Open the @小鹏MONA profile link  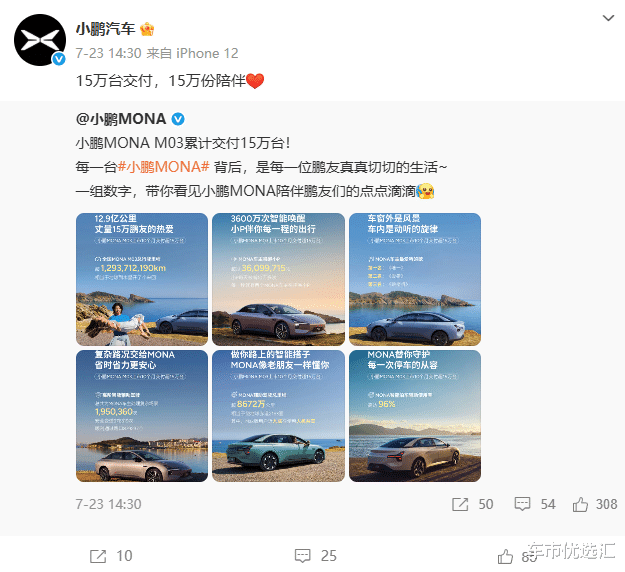[x=121, y=119]
